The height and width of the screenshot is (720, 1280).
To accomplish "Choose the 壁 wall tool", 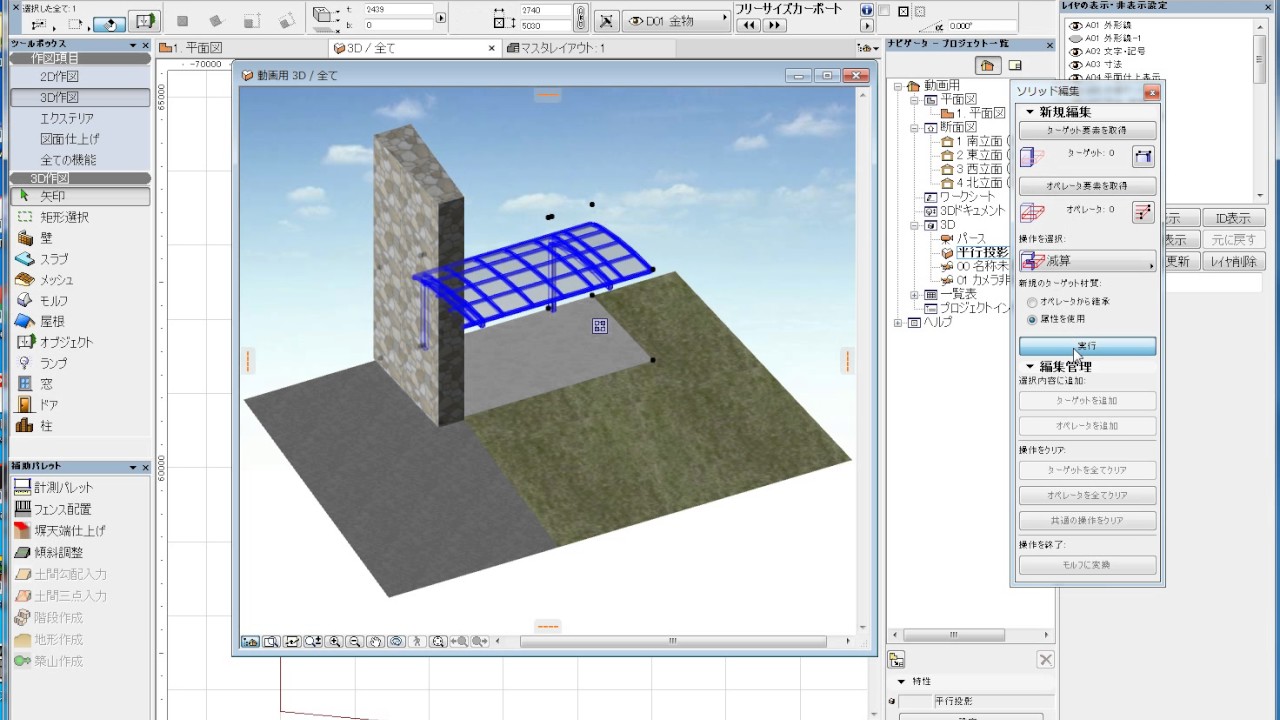I will tap(80, 238).
